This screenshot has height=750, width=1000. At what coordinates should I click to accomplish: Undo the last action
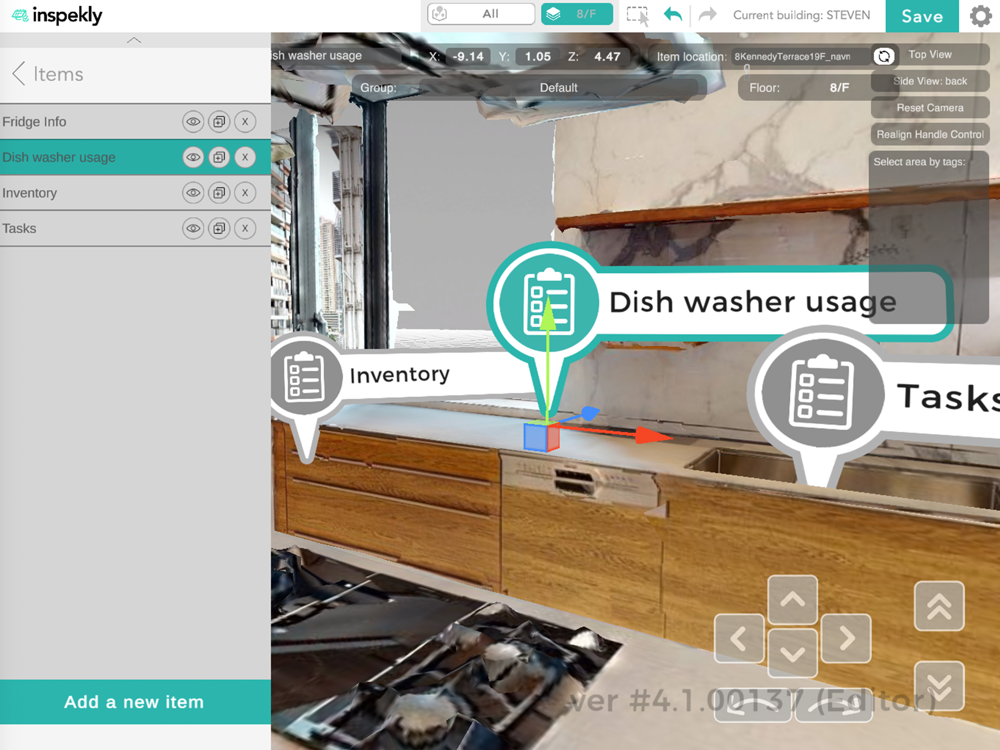673,15
